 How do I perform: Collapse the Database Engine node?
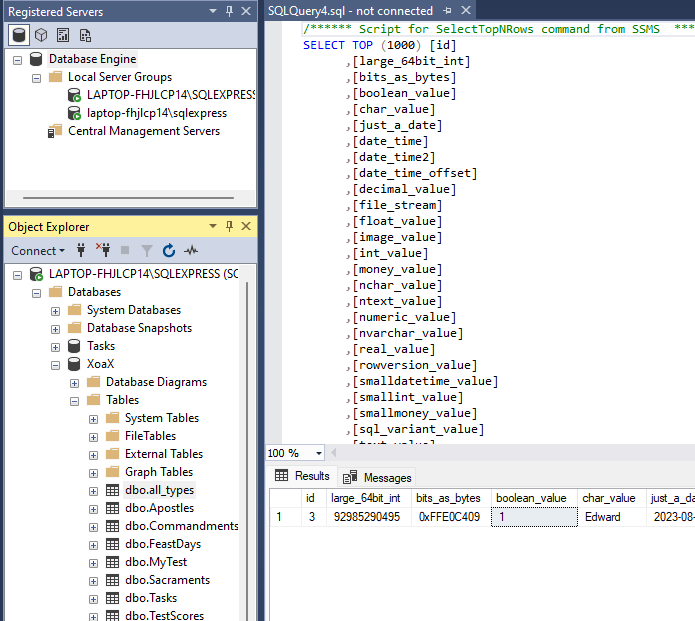(x=17, y=60)
